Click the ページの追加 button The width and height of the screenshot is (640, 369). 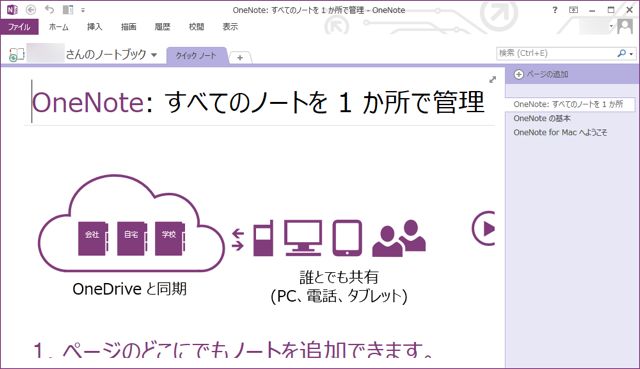(541, 74)
